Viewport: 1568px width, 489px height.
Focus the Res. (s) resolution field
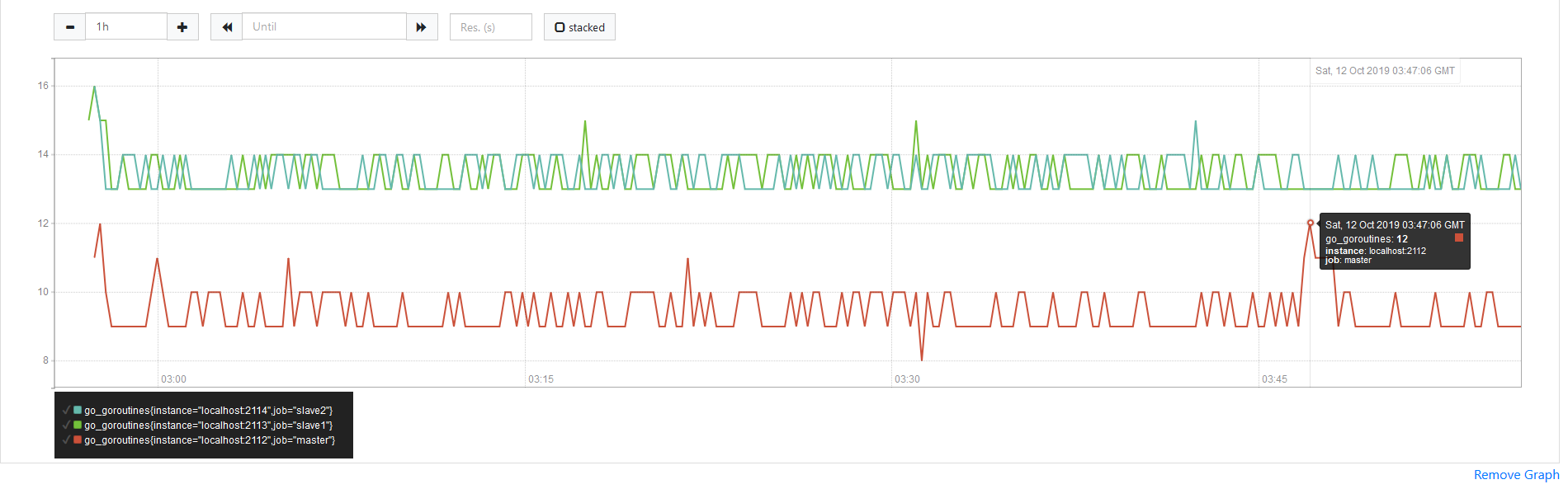(x=491, y=27)
